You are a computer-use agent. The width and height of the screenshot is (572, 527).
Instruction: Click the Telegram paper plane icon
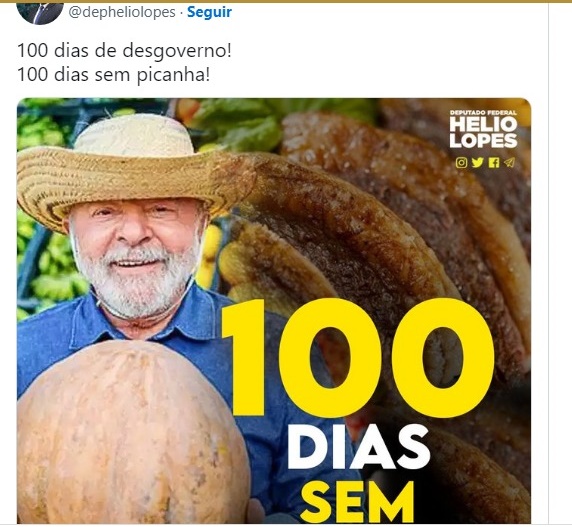509,162
